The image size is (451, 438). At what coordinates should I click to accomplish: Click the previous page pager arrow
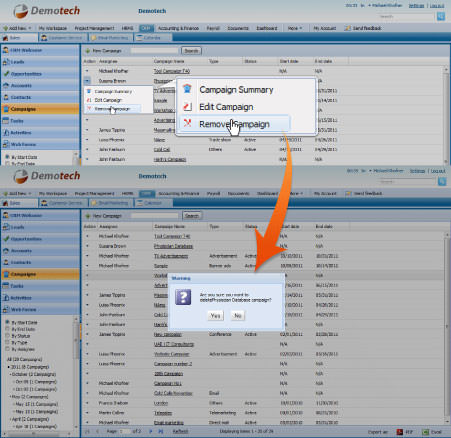coord(97,431)
